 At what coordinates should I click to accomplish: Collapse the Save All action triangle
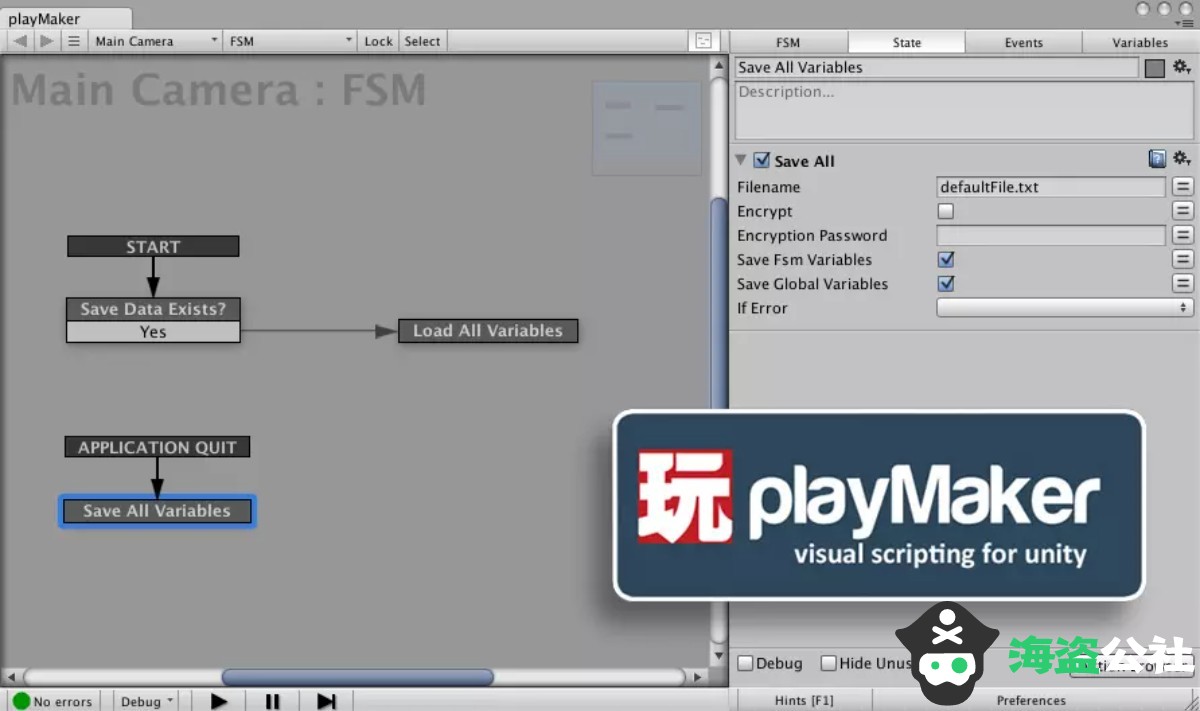(x=741, y=160)
